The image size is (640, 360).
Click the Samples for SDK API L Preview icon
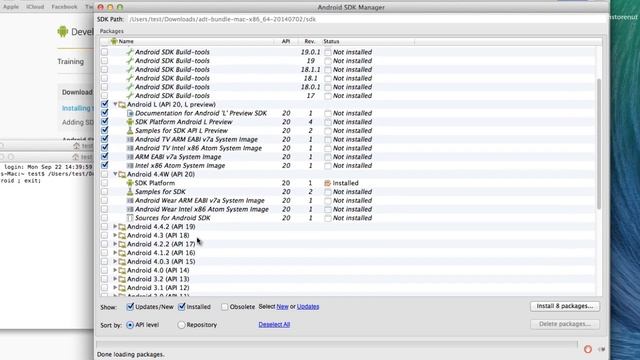coord(130,131)
